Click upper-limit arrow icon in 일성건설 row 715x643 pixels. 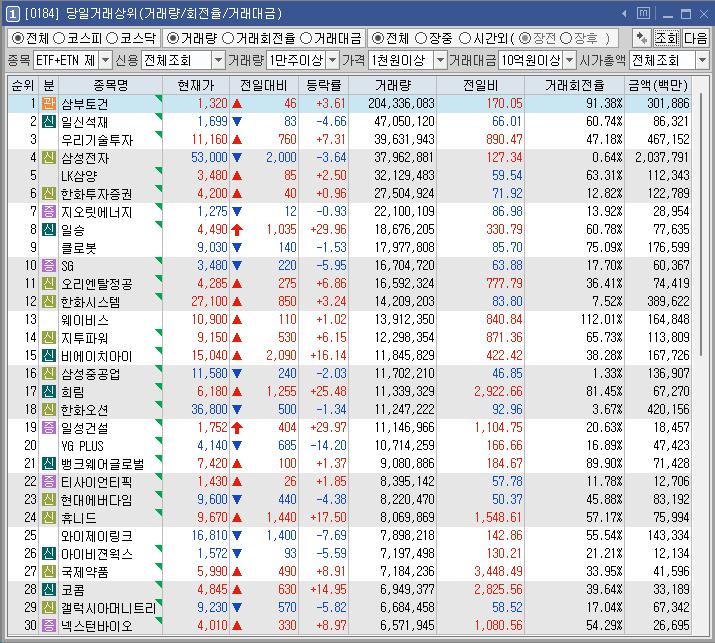[x=237, y=427]
